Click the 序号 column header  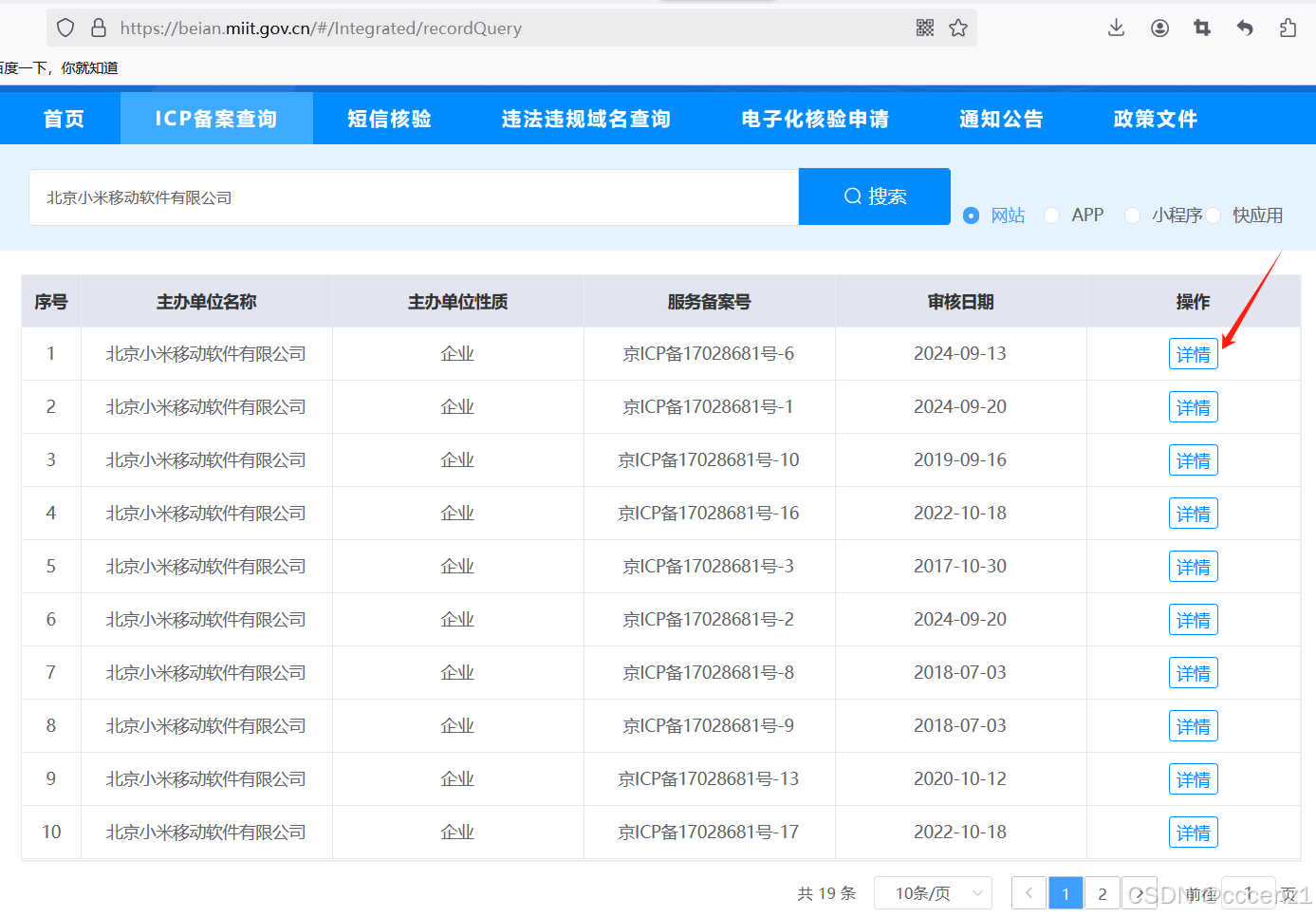tap(51, 302)
